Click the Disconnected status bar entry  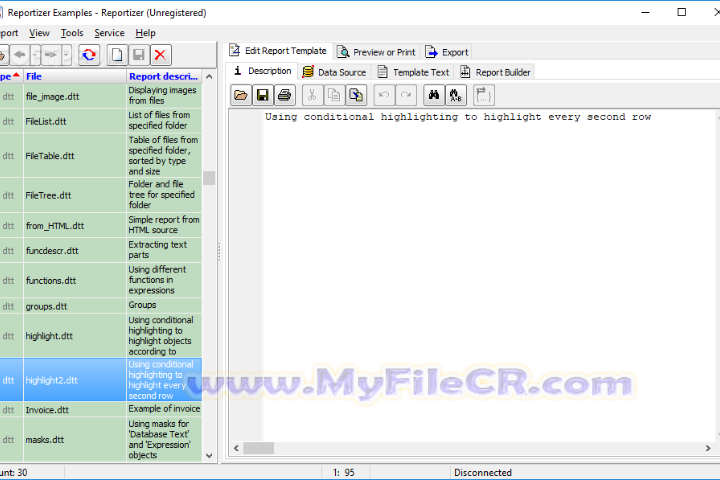coord(483,472)
